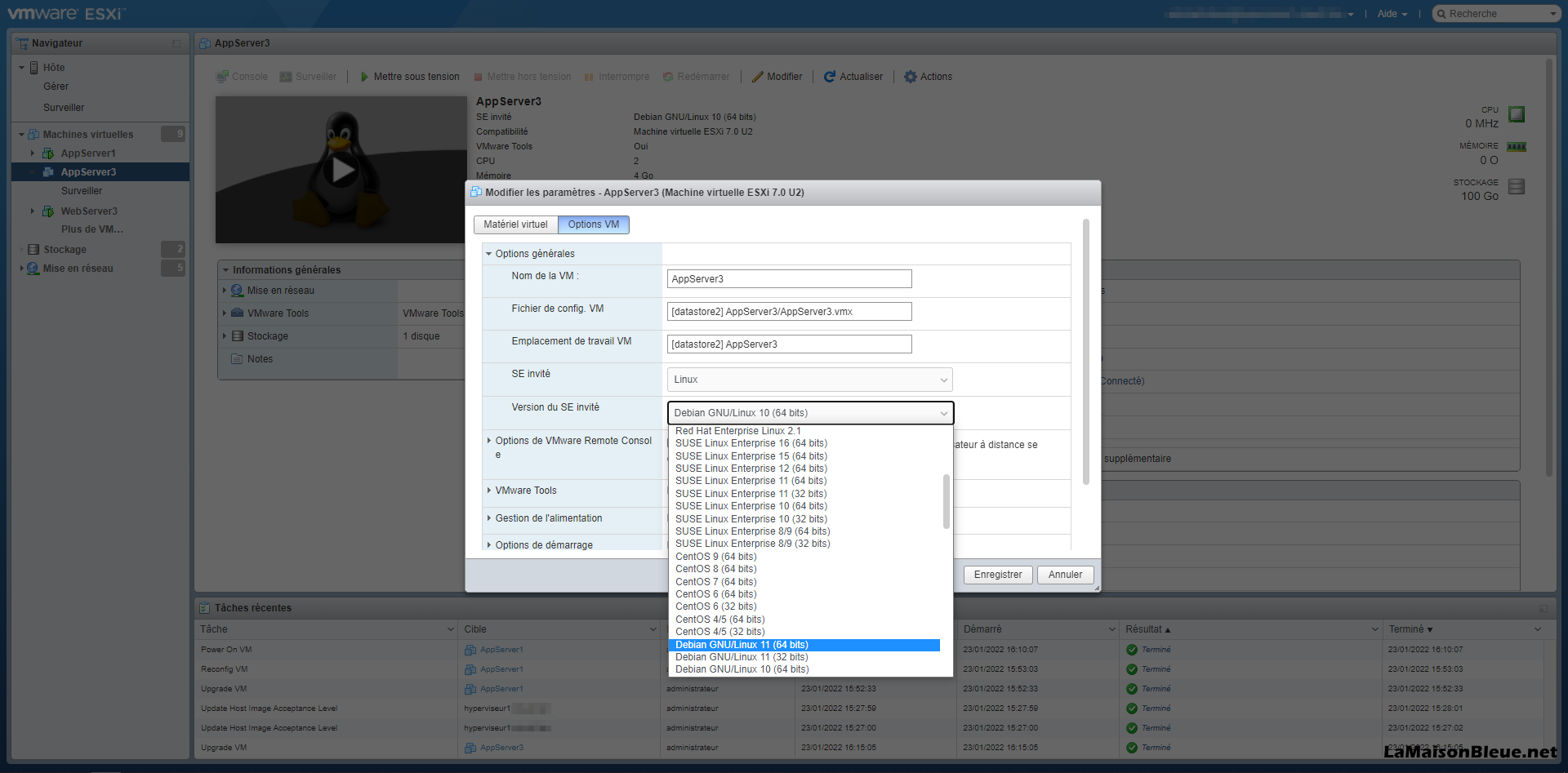The height and width of the screenshot is (773, 1568).
Task: Expand Gestion de l'alimentation section
Action: tap(489, 518)
